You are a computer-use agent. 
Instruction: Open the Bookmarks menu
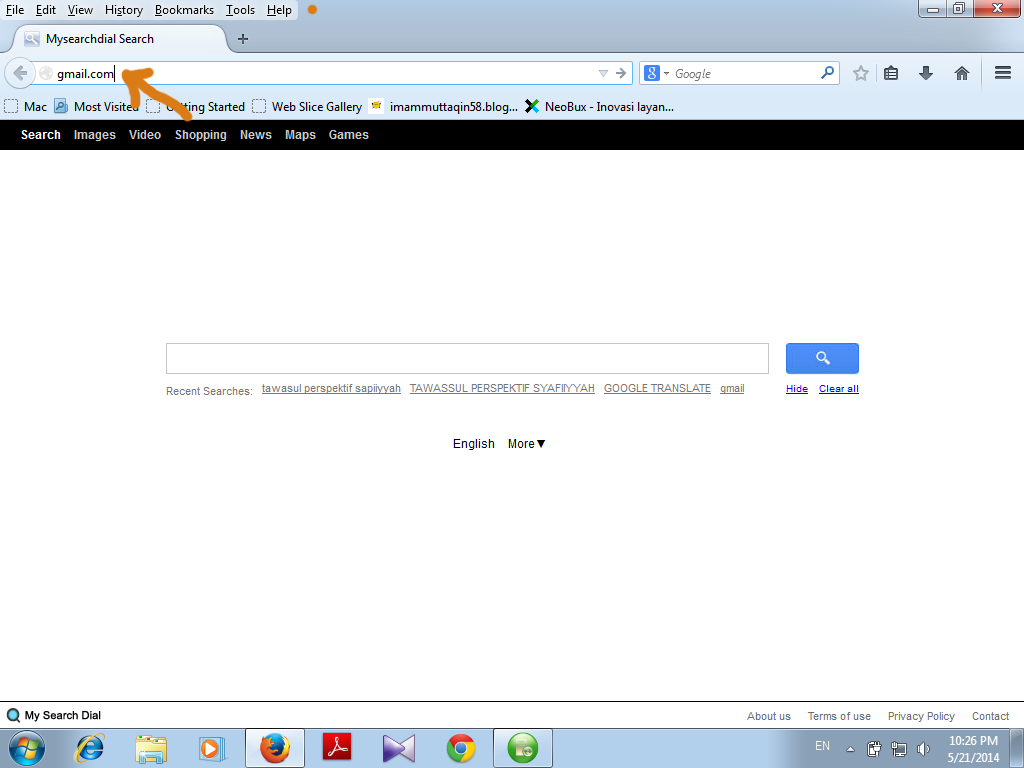point(184,9)
